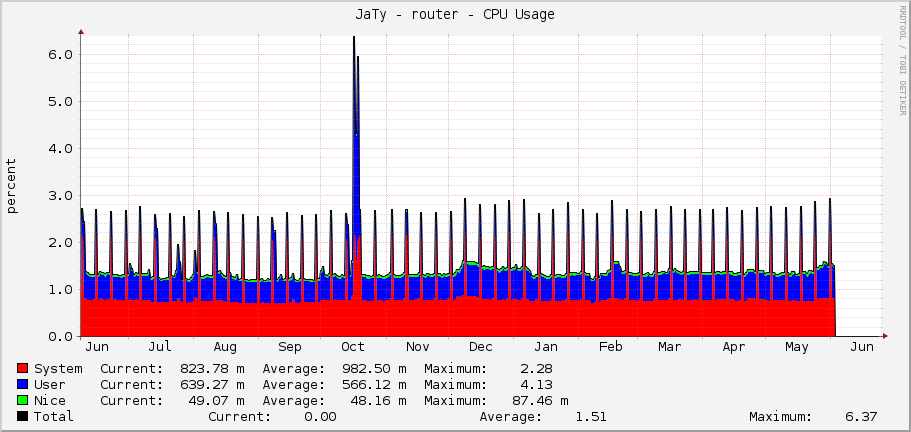Click the Total maximum value '6.37'

pos(862,416)
